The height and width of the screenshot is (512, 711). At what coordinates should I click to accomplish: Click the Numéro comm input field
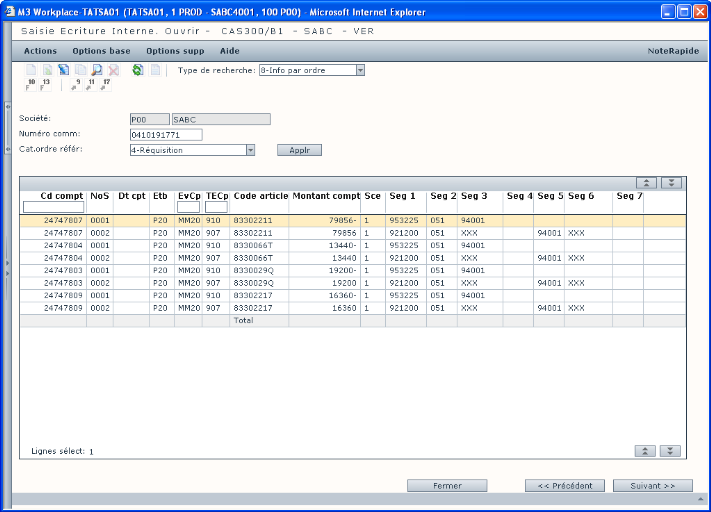pos(166,135)
